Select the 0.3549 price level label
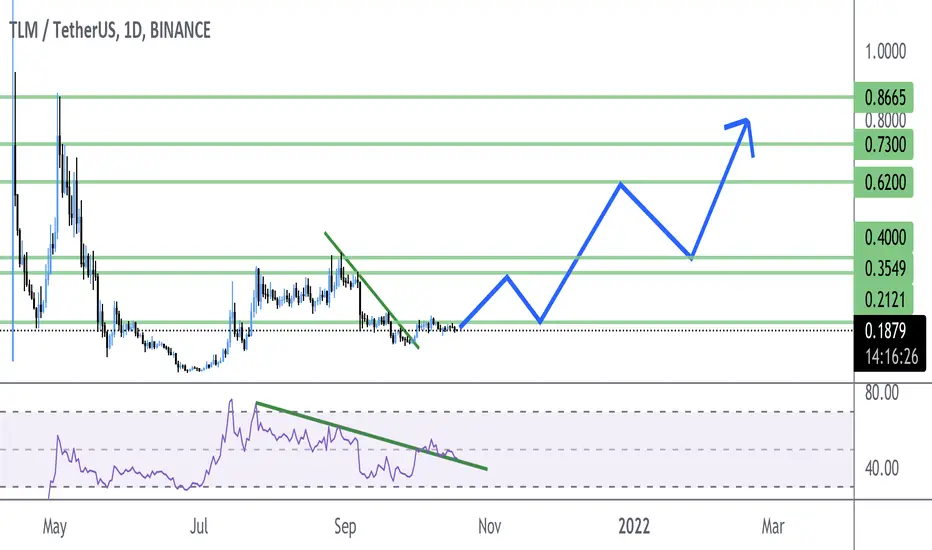The width and height of the screenshot is (932, 550). [x=884, y=268]
